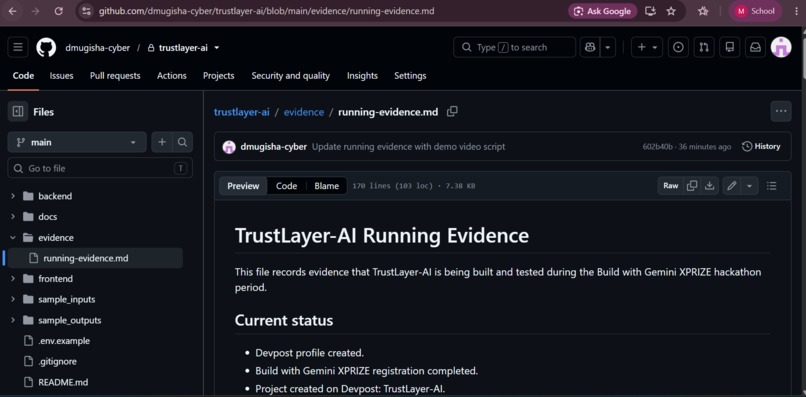Viewport: 806px width, 397px height.
Task: Click the browser forward arrow
Action: tap(35, 11)
